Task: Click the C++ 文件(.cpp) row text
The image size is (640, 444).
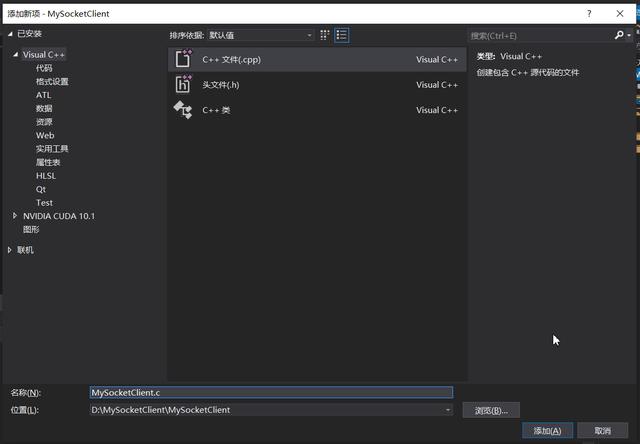Action: [x=231, y=59]
